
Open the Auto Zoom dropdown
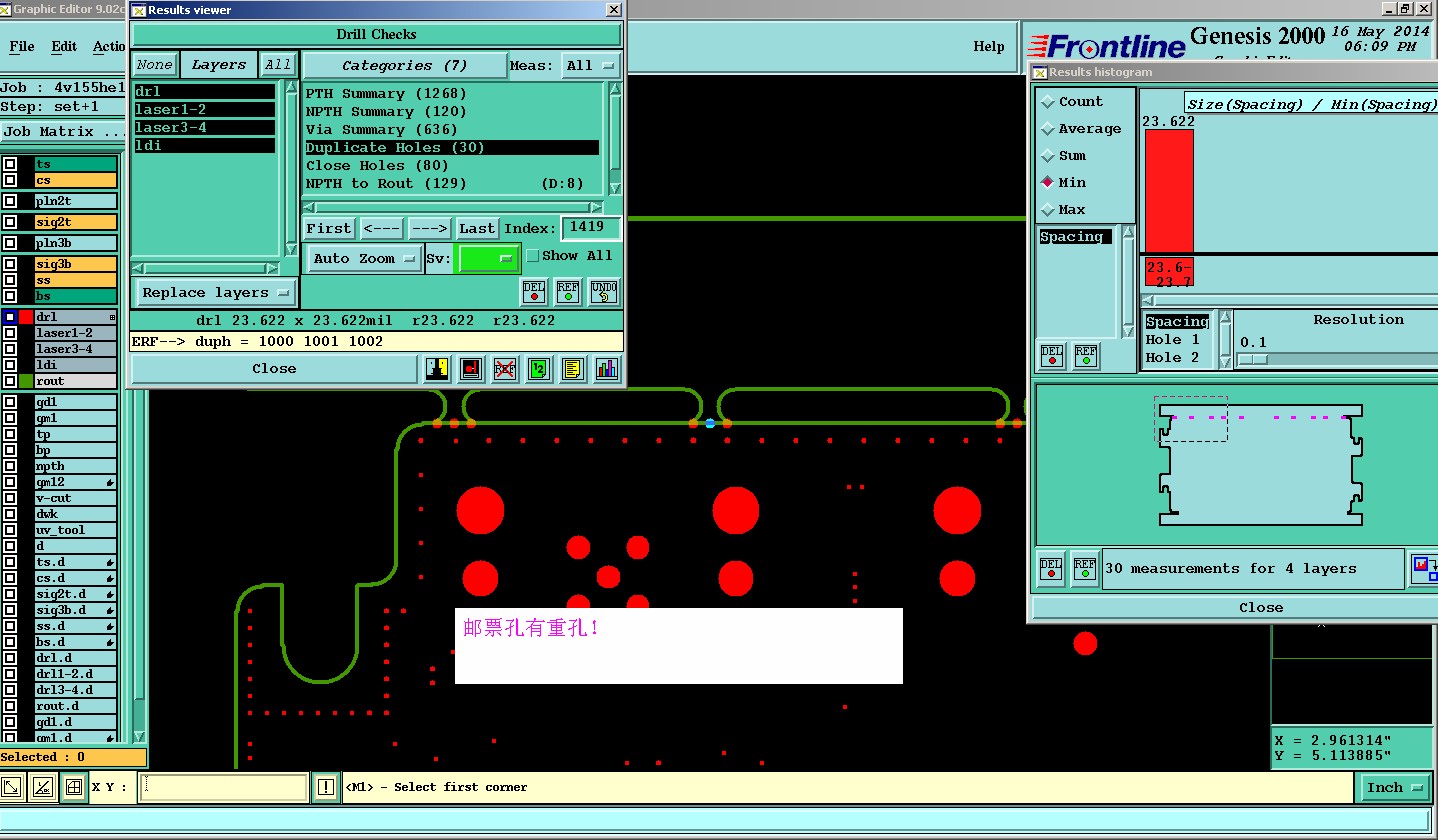(x=364, y=258)
